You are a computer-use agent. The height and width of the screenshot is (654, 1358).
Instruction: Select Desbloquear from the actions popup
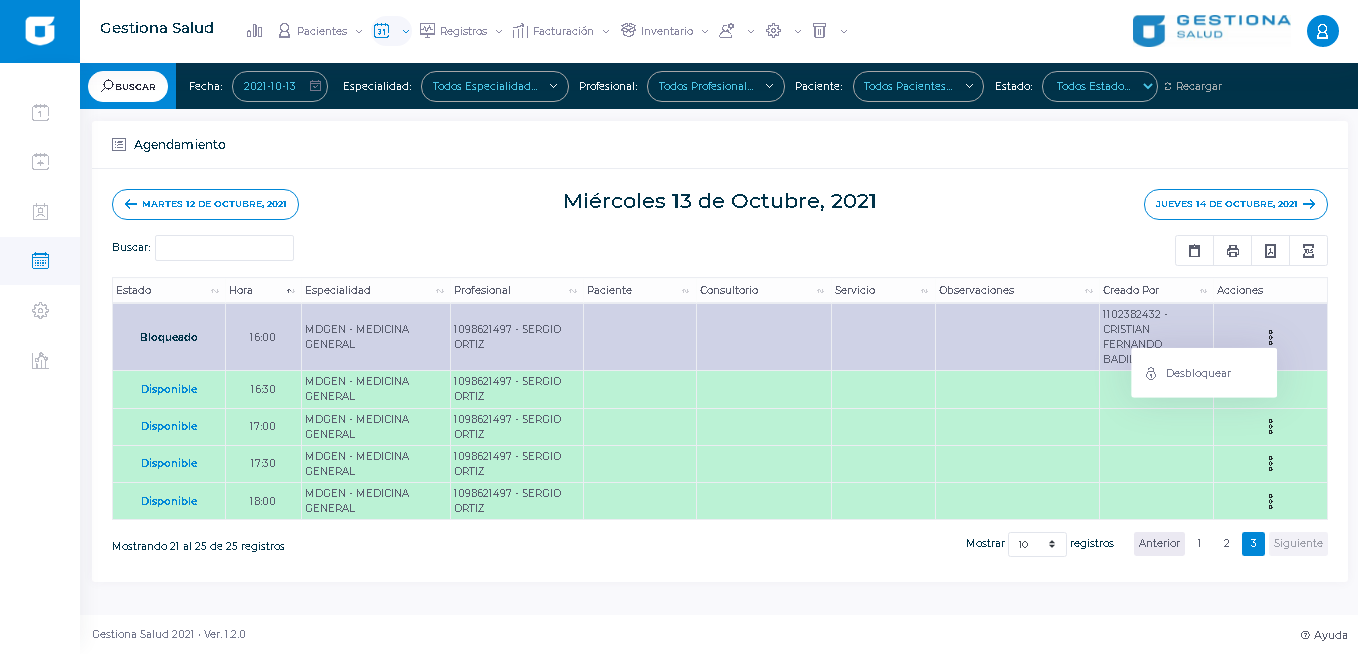coord(1197,373)
